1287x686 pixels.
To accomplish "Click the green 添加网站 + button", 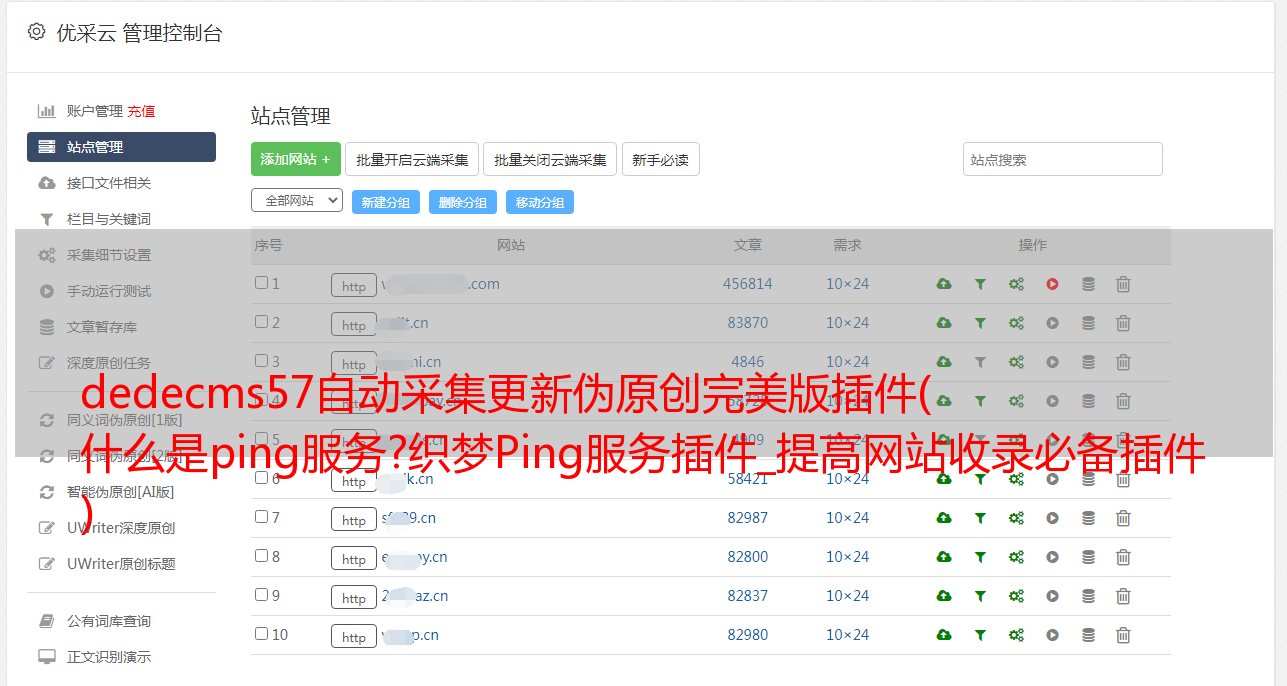I will pos(296,159).
